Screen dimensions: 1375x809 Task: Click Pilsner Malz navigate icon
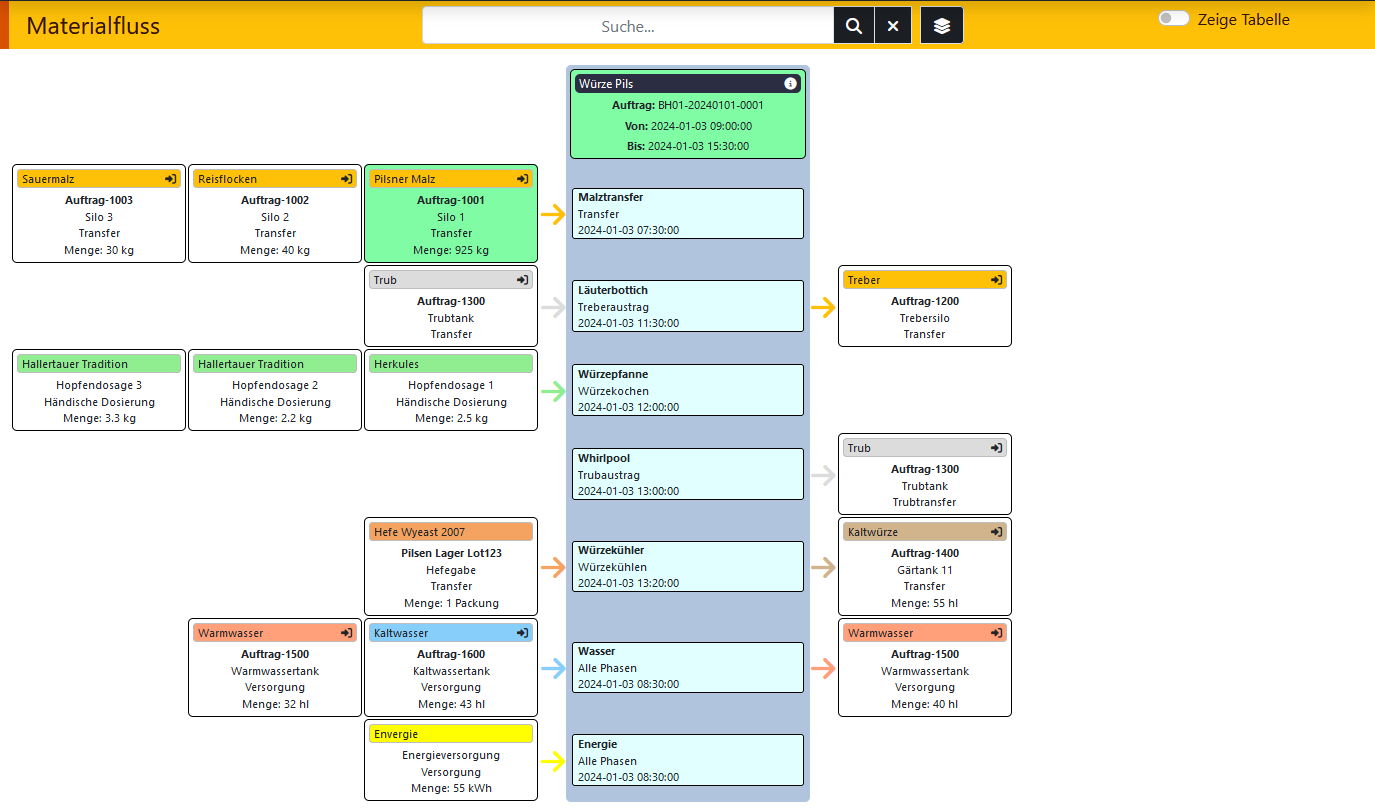523,179
